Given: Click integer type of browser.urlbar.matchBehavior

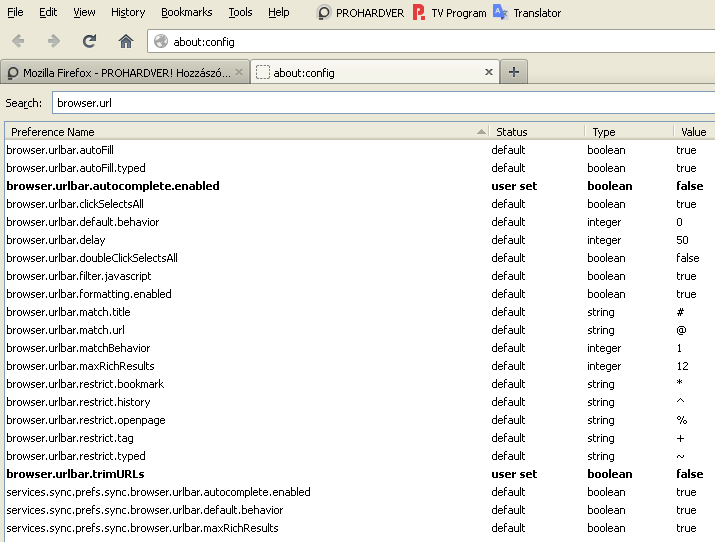Looking at the screenshot, I should [604, 348].
